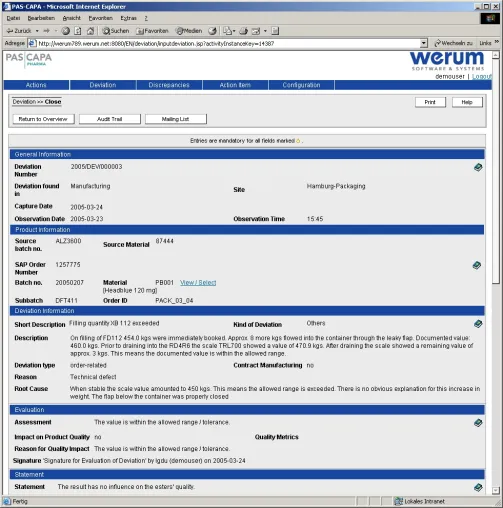This screenshot has height=508, width=503.
Task: Click the Help button
Action: [467, 102]
